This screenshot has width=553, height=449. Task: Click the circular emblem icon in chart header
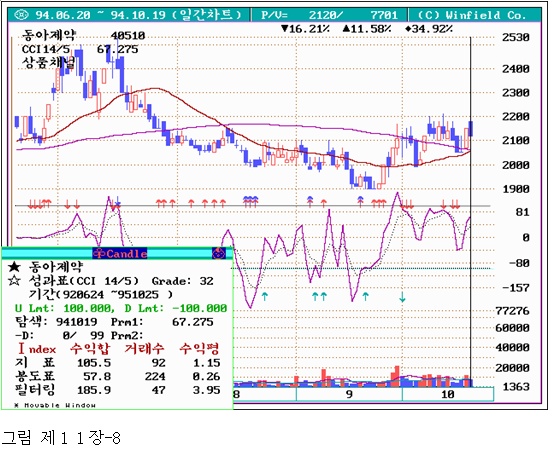[22, 15]
